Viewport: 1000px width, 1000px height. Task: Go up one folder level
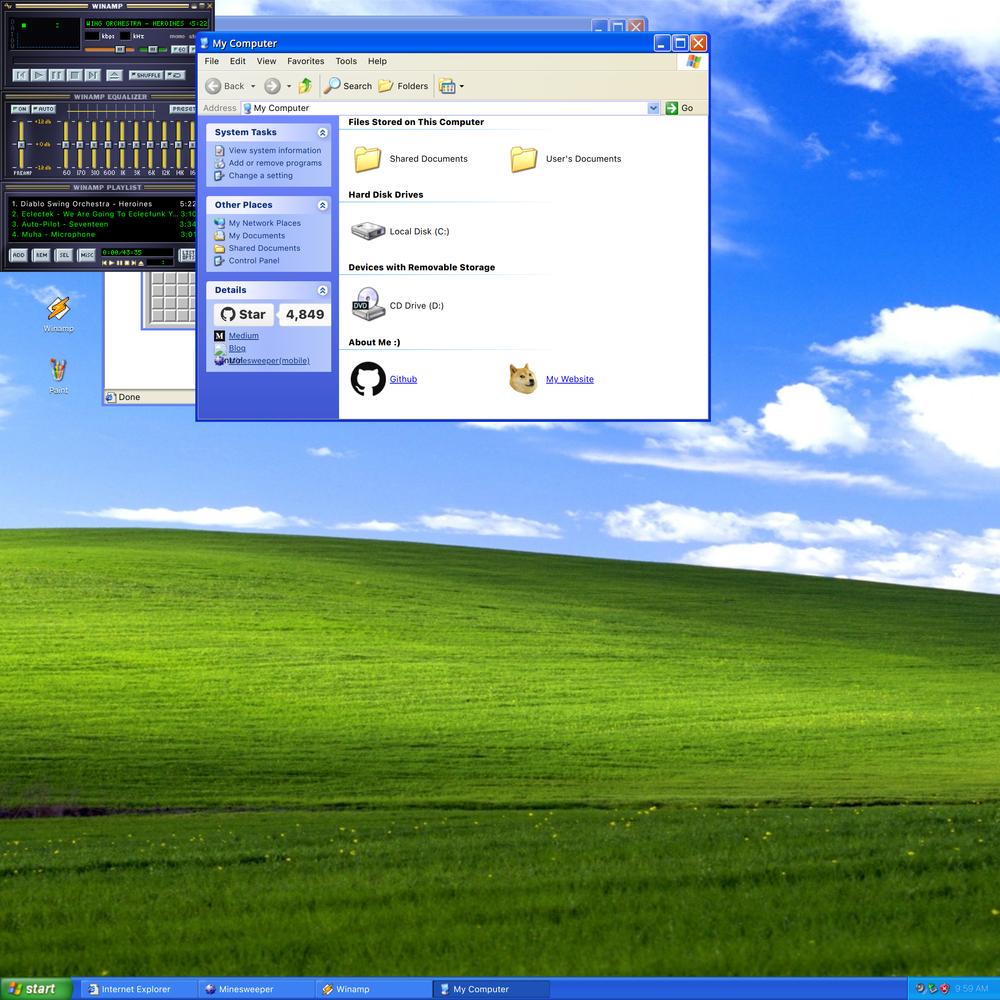[305, 85]
